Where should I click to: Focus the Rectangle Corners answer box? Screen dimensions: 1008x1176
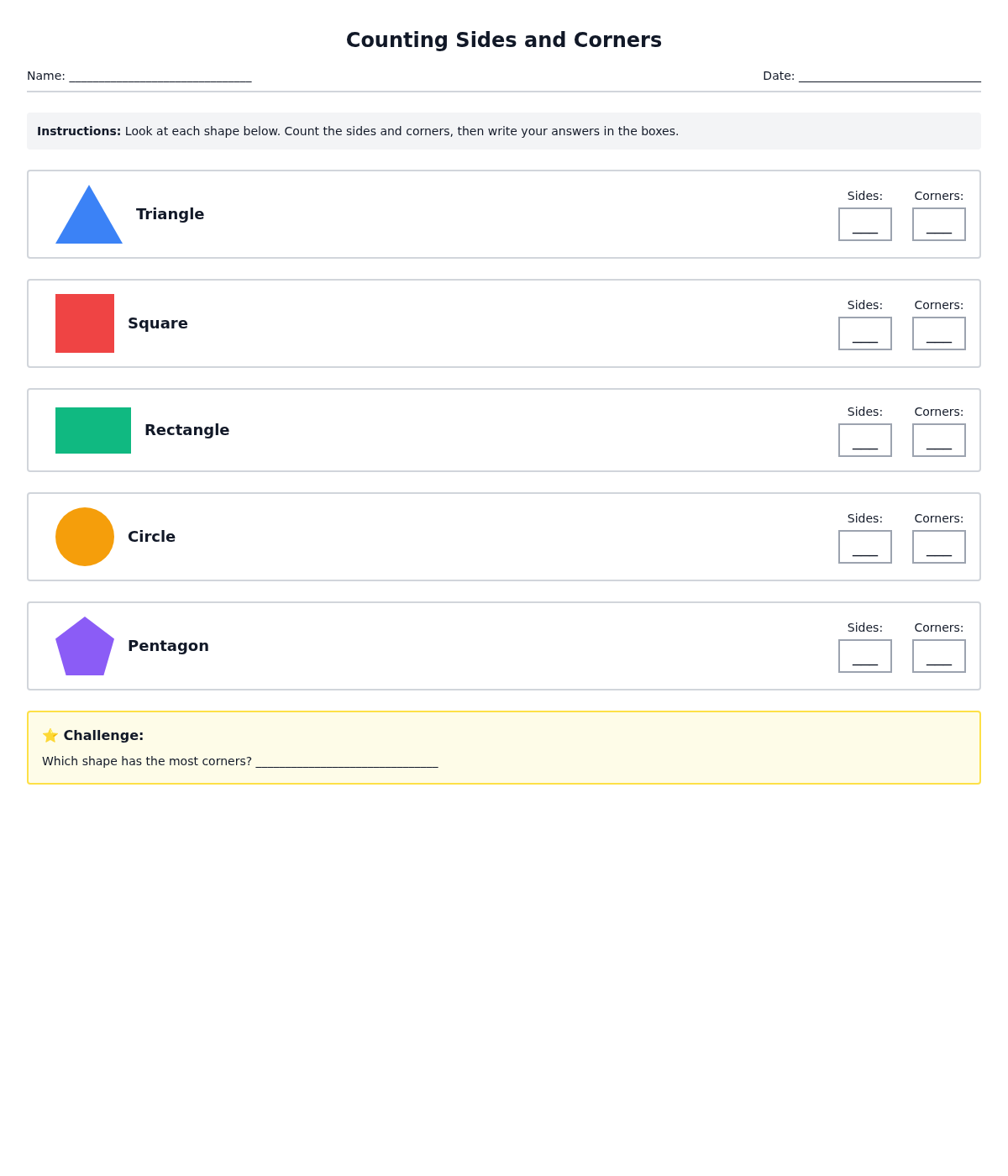click(938, 440)
